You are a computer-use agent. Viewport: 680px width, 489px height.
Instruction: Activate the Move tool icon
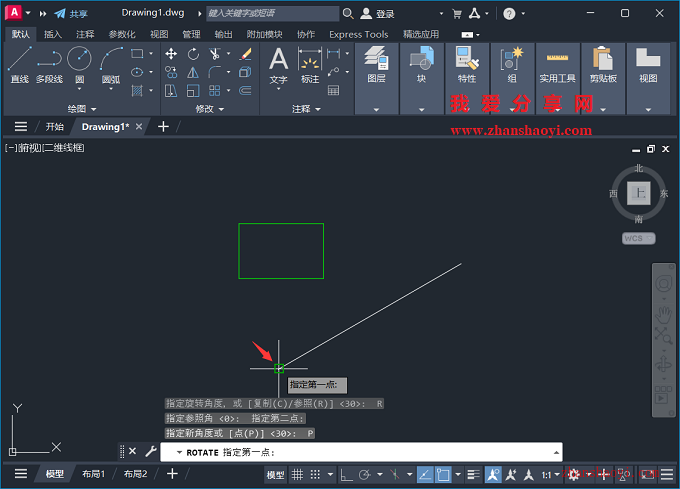(x=171, y=54)
